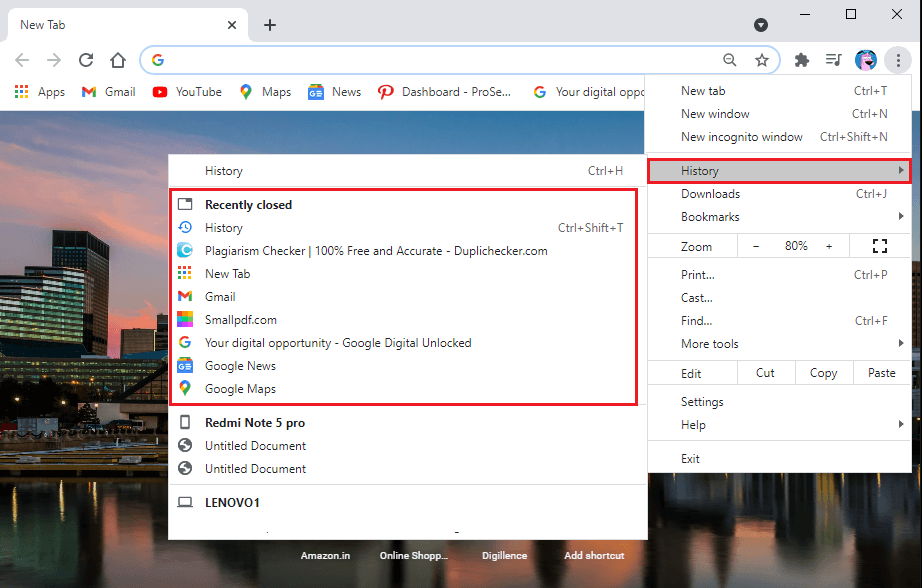Click inside the address bar field
This screenshot has width=922, height=588.
point(440,60)
